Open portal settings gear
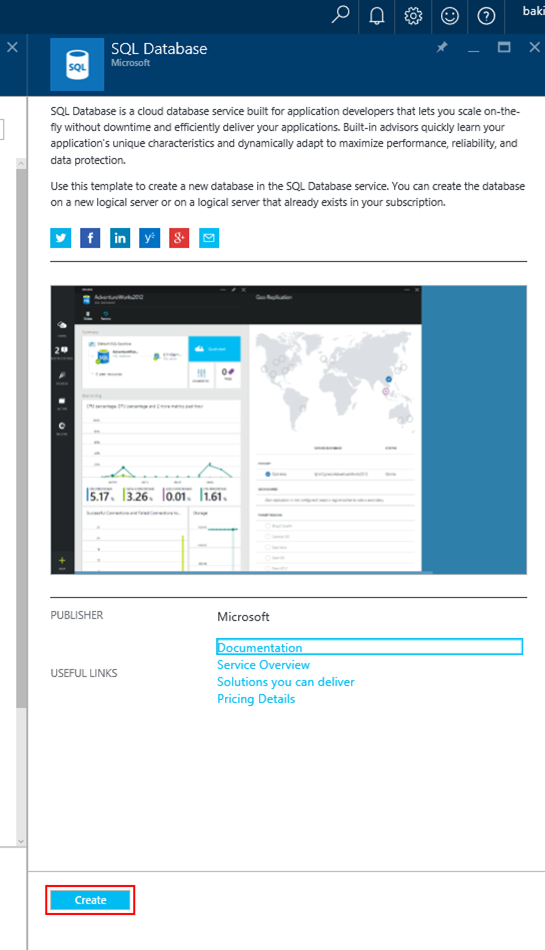The width and height of the screenshot is (545, 950). point(413,16)
